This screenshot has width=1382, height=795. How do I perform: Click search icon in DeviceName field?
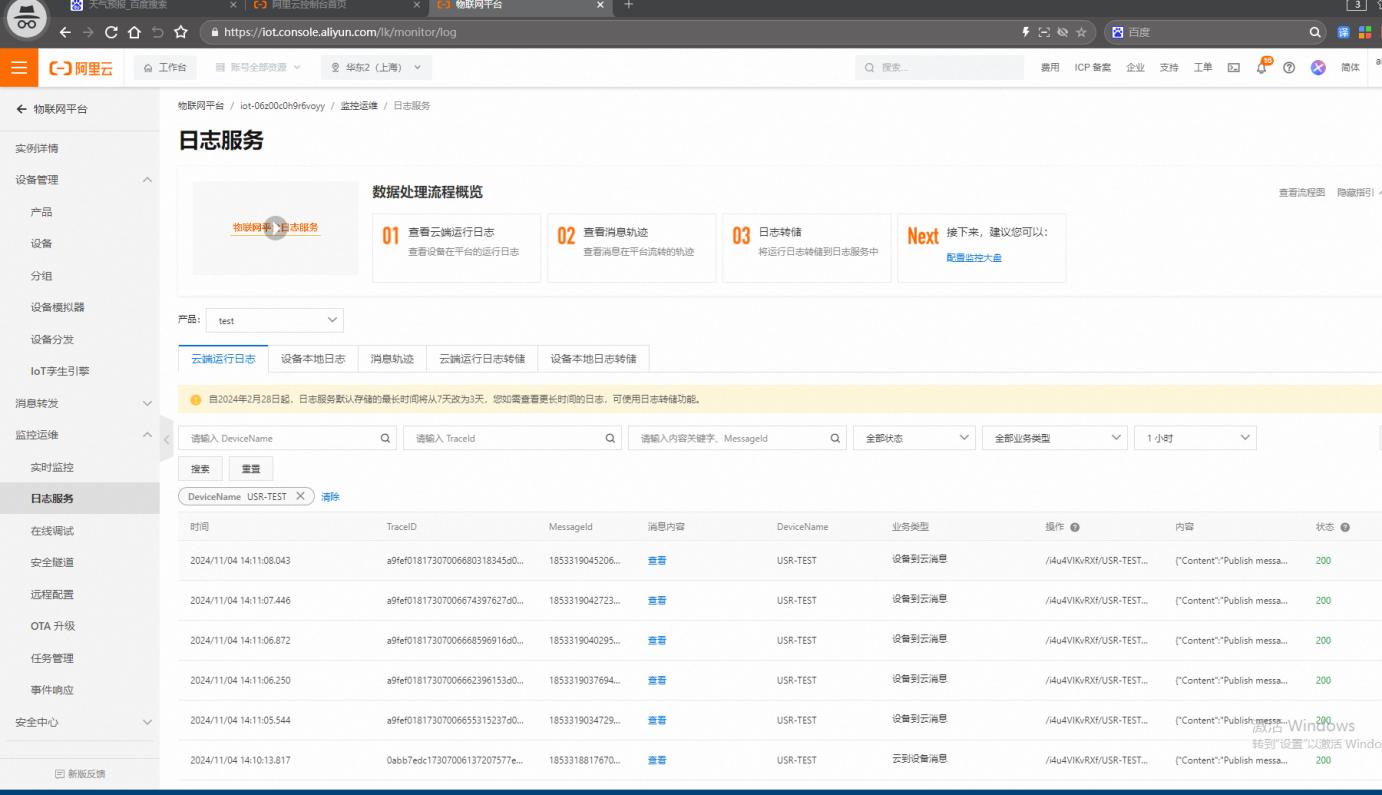pos(386,438)
